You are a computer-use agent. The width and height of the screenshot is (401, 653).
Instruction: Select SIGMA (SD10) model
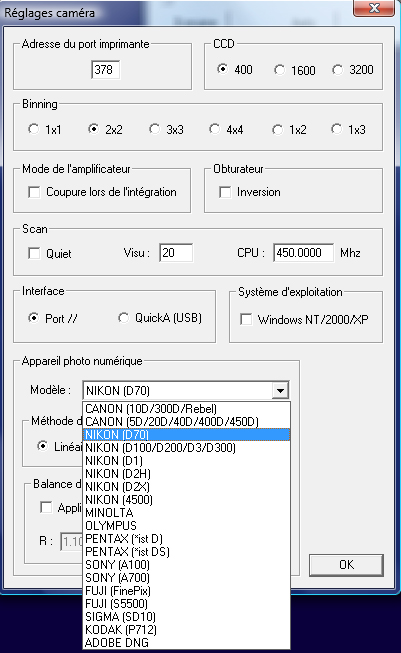pyautogui.click(x=187, y=616)
